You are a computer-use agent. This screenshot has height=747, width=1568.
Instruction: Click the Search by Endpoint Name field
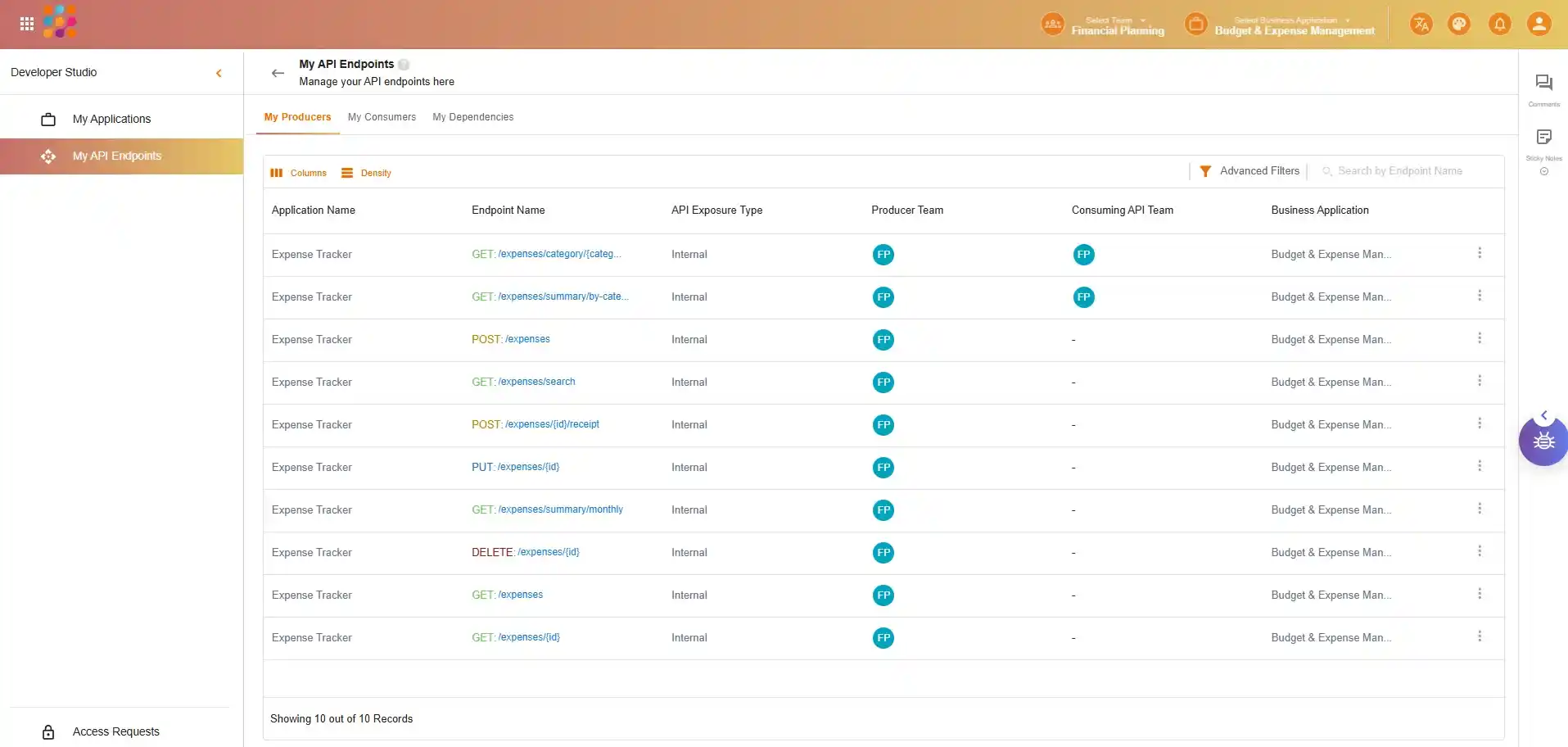point(1408,171)
